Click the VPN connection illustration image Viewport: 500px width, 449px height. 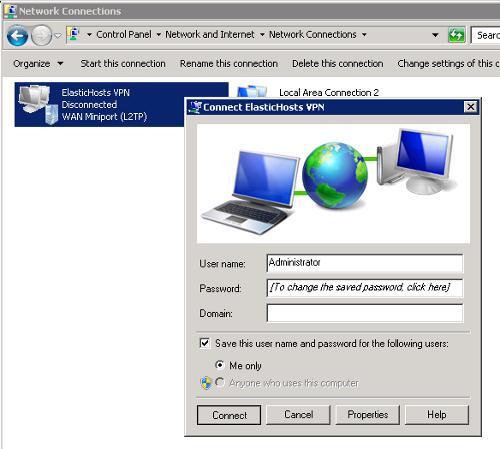[x=333, y=183]
